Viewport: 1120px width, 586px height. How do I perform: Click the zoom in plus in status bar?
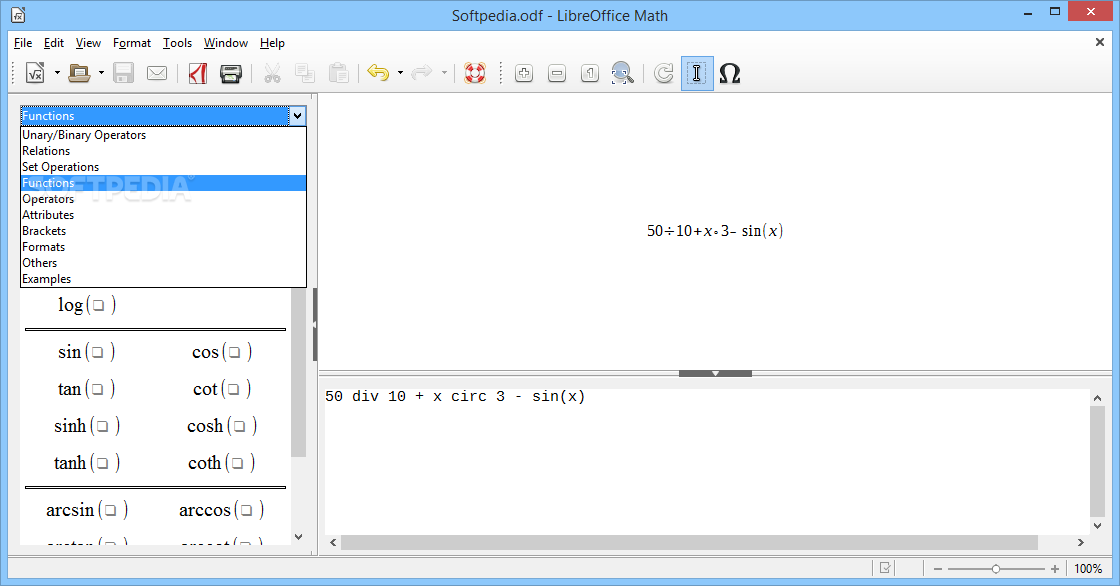(1055, 569)
